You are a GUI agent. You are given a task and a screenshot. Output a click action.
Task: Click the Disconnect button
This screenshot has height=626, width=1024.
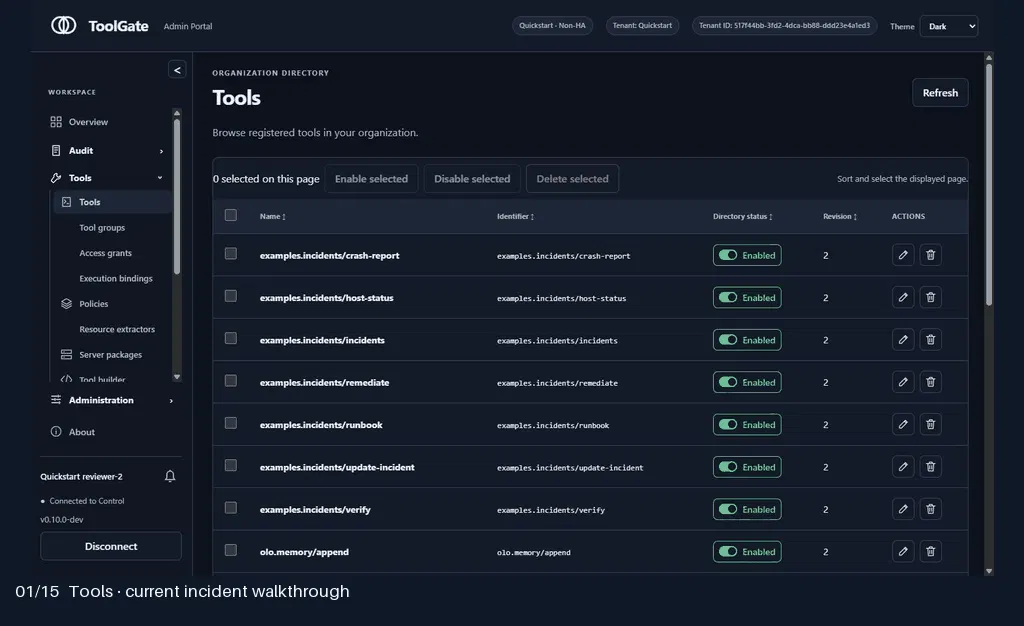pyautogui.click(x=111, y=546)
